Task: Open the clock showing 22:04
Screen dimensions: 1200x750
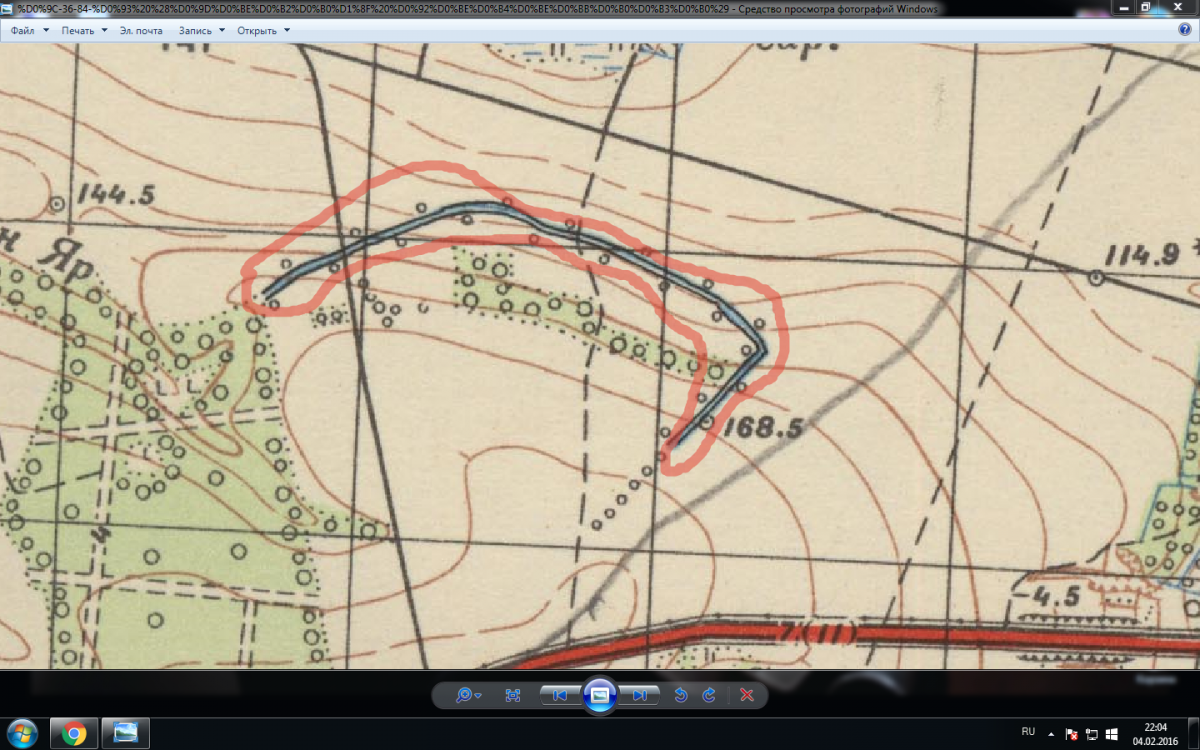Action: 1154,733
